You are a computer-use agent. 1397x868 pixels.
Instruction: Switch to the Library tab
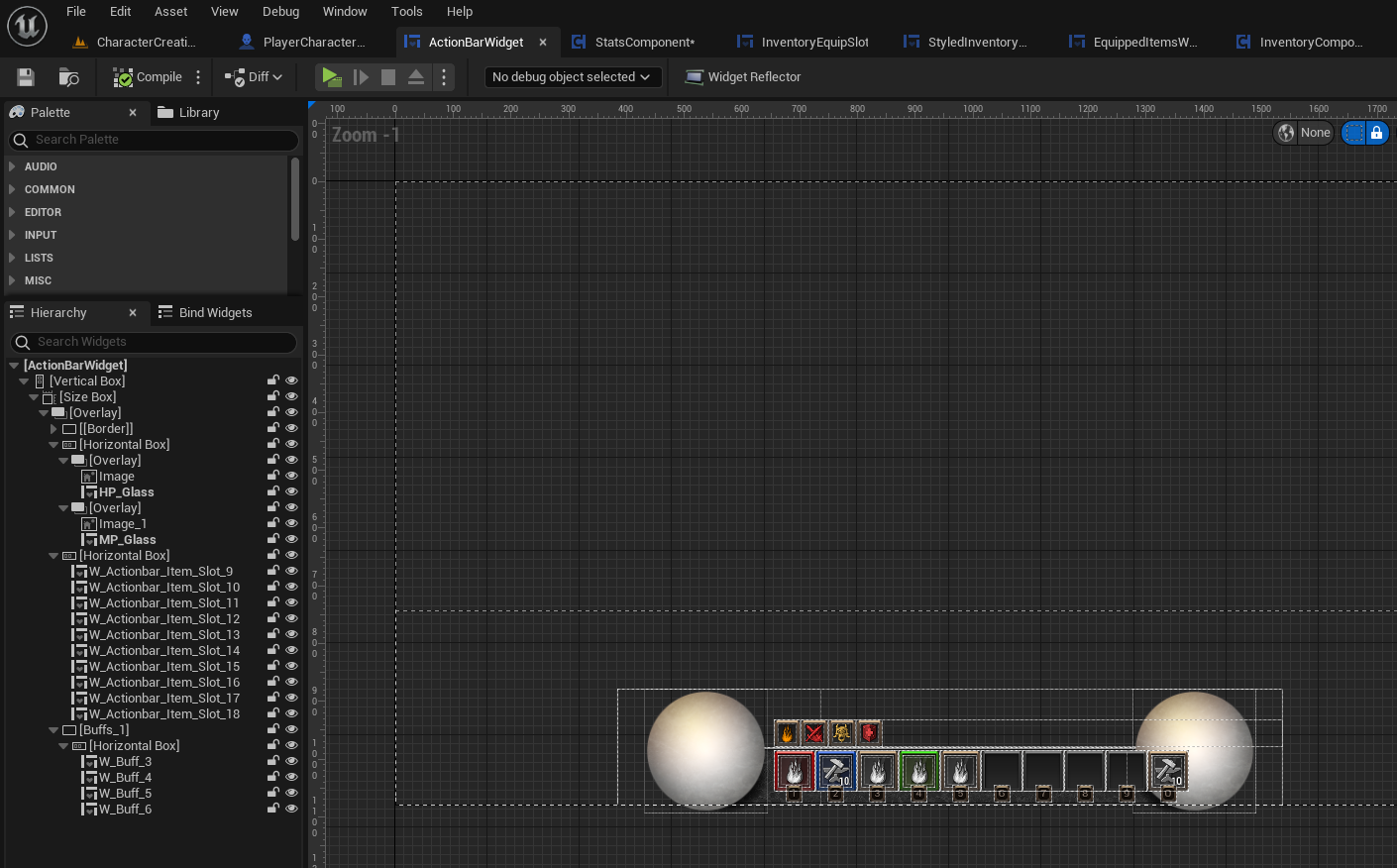pyautogui.click(x=188, y=113)
